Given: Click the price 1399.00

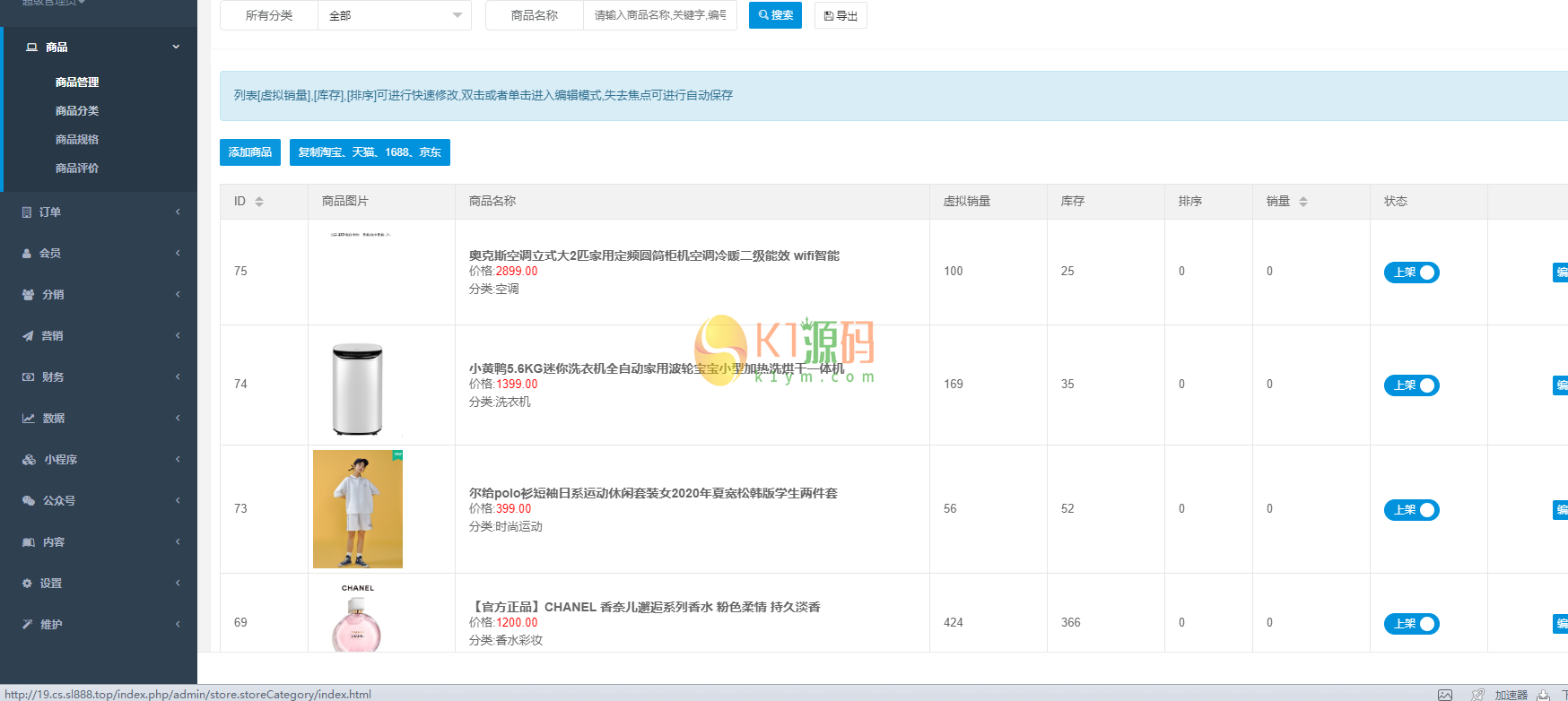Looking at the screenshot, I should [x=517, y=385].
